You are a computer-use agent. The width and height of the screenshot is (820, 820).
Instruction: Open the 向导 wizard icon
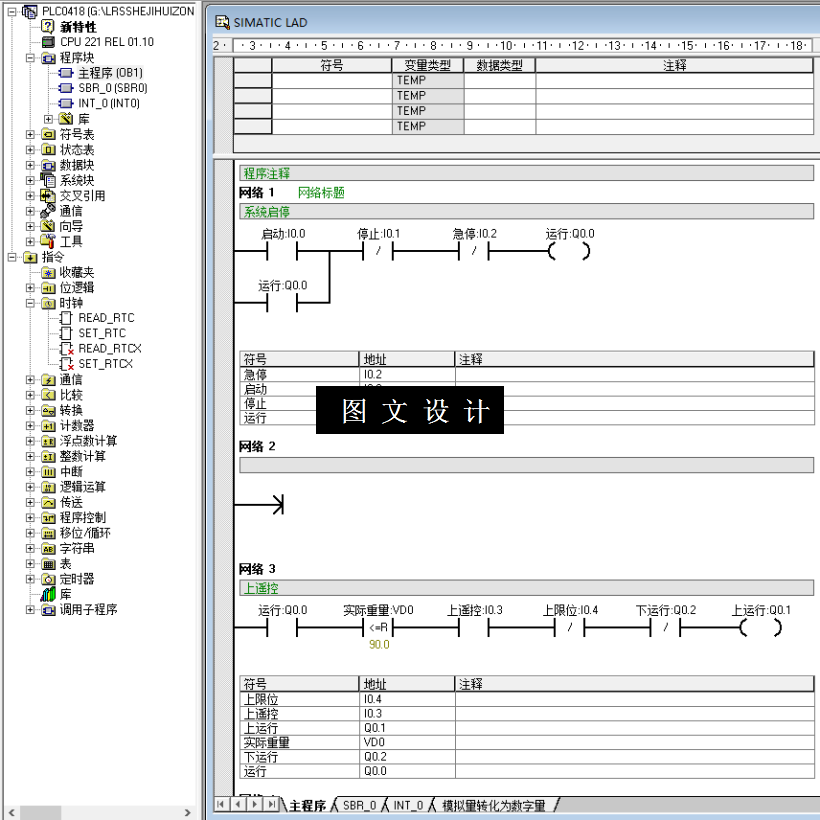[48, 226]
